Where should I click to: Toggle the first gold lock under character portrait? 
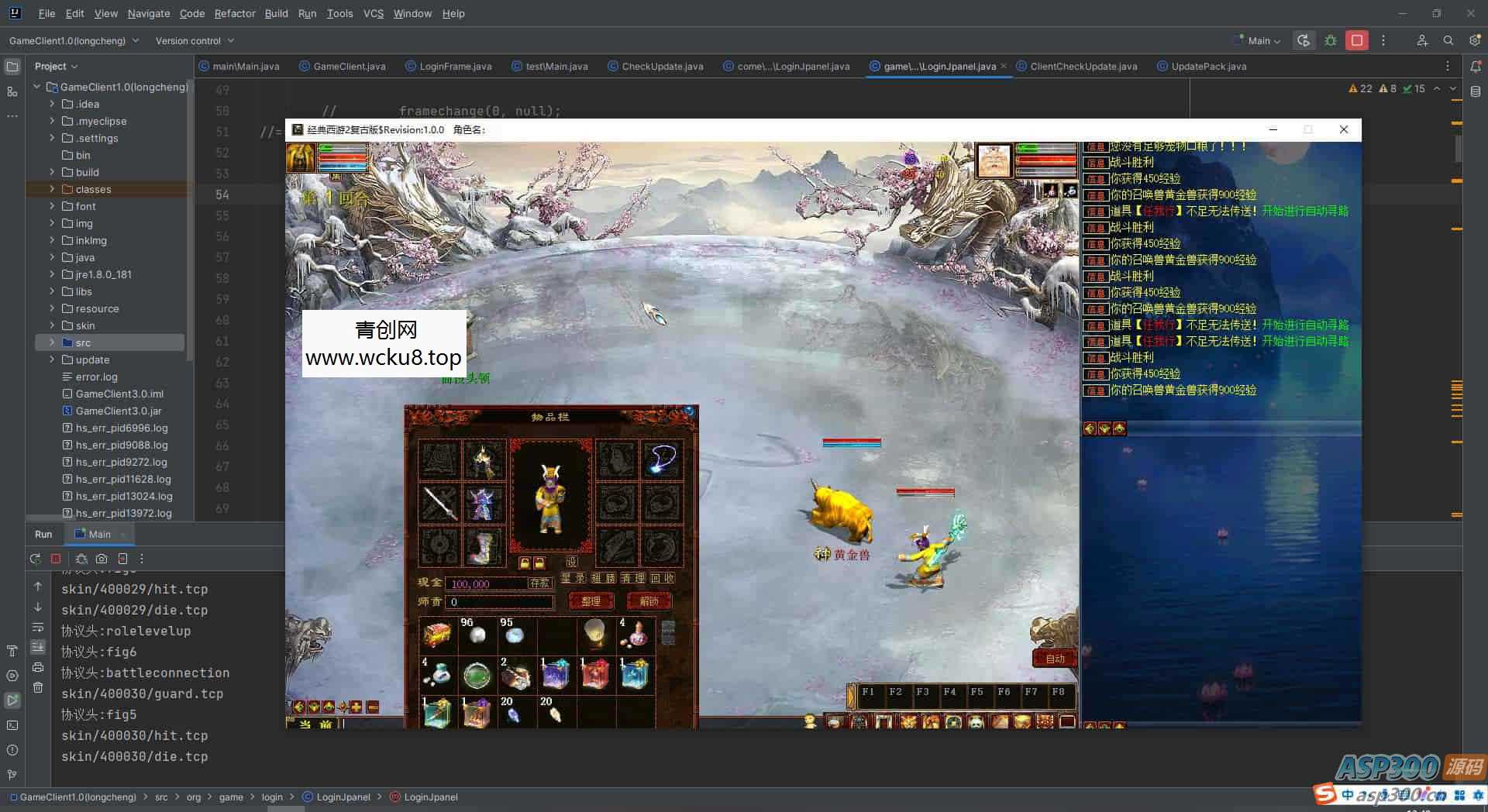point(525,563)
